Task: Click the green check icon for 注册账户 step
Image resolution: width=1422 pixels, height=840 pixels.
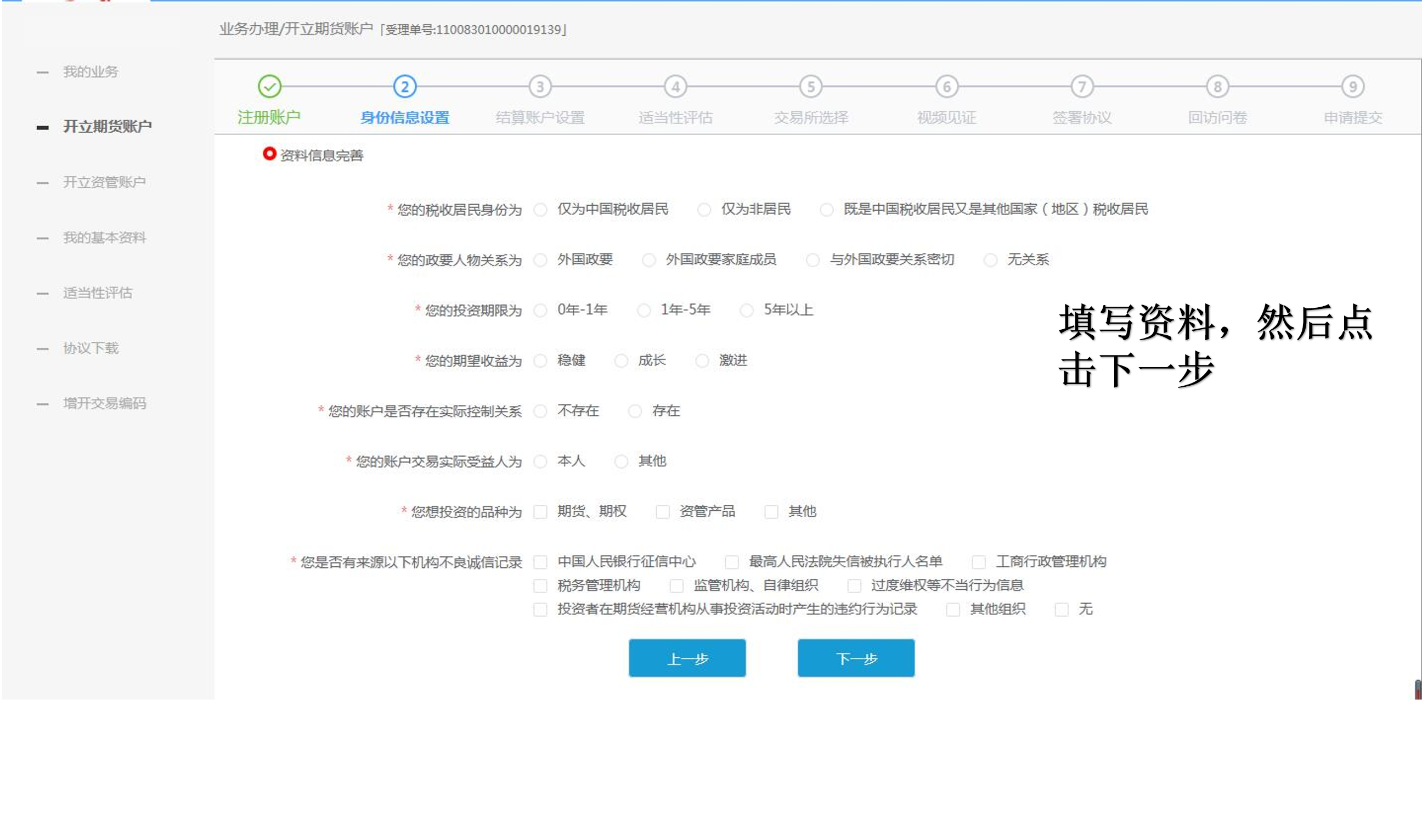Action: point(269,87)
